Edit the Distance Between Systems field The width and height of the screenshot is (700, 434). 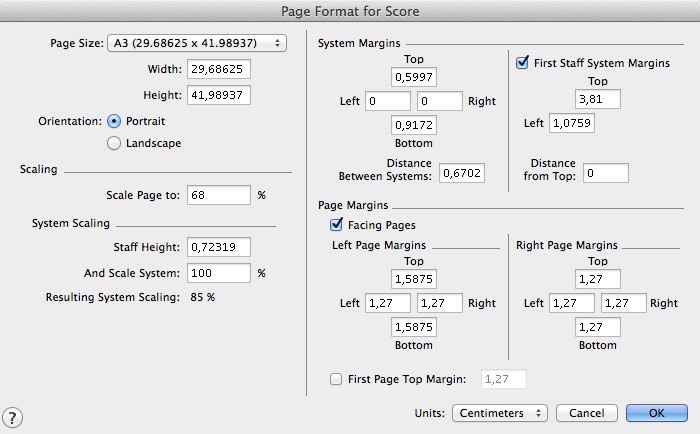coord(464,172)
